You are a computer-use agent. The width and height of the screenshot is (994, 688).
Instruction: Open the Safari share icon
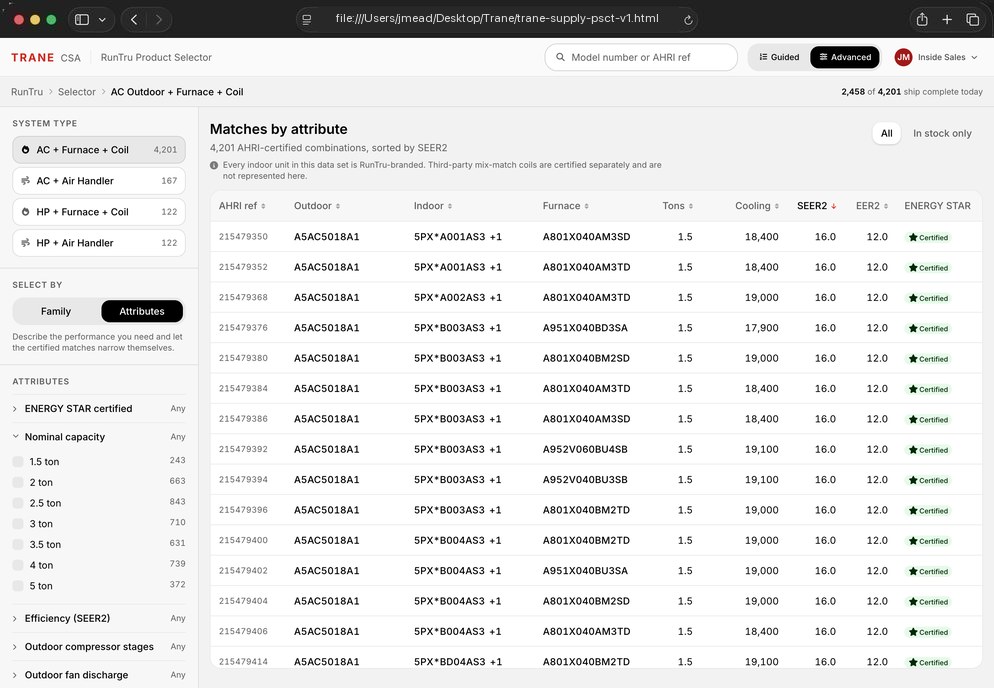coord(922,20)
